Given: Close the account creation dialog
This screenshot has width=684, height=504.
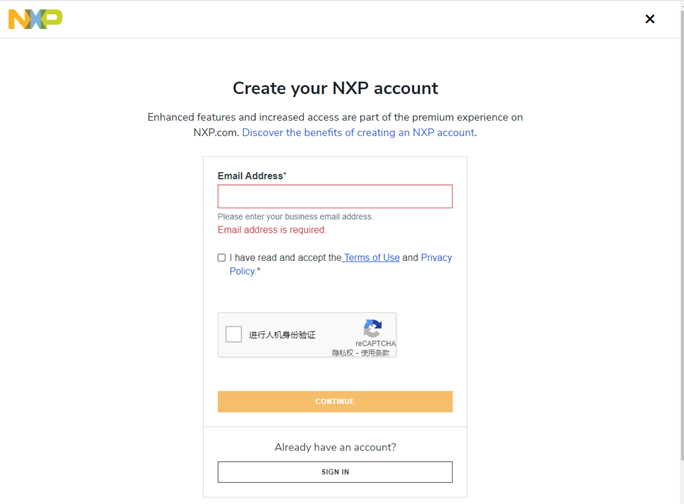Looking at the screenshot, I should click(650, 19).
